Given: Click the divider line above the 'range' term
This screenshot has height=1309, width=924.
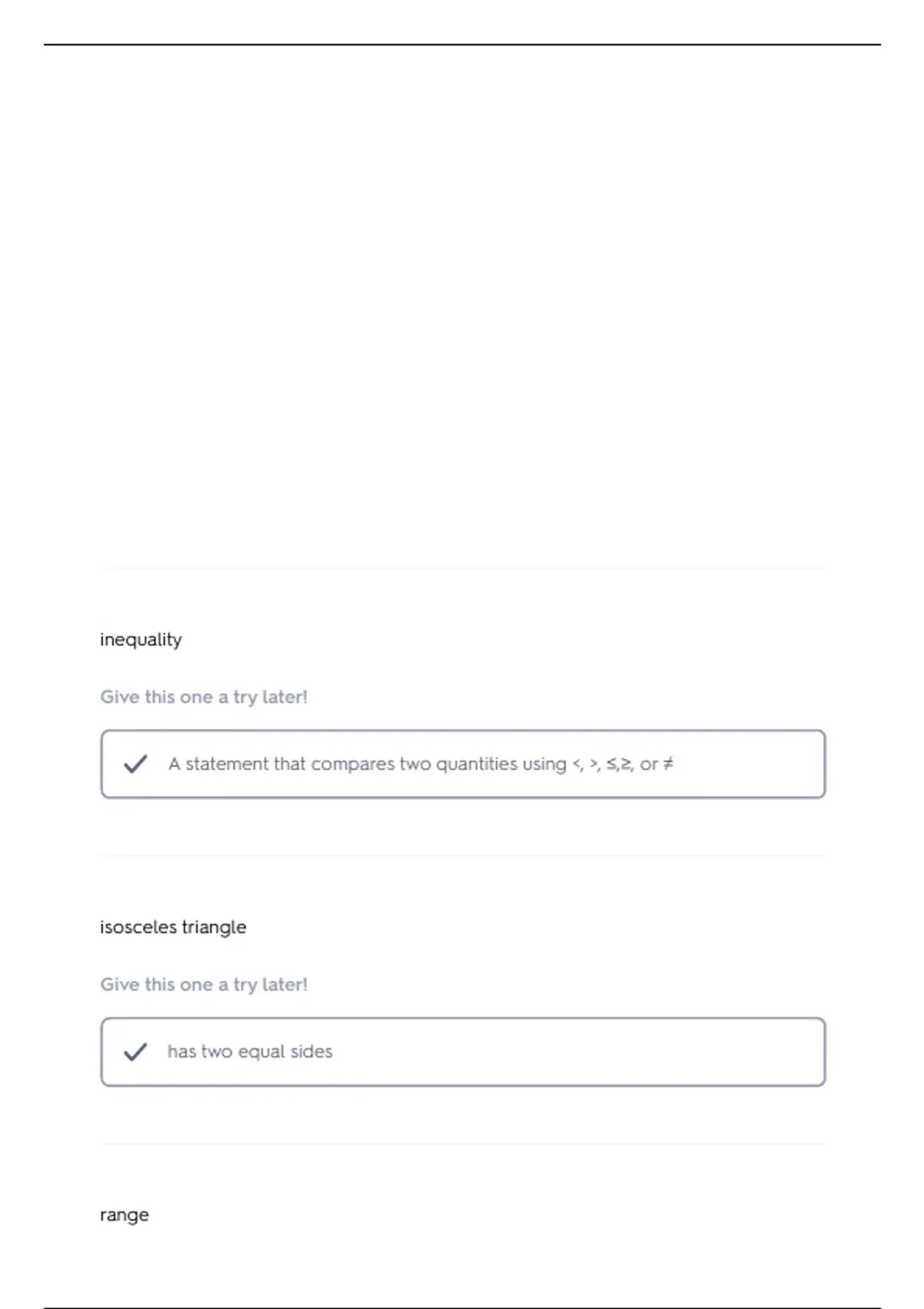Looking at the screenshot, I should click(x=463, y=1143).
